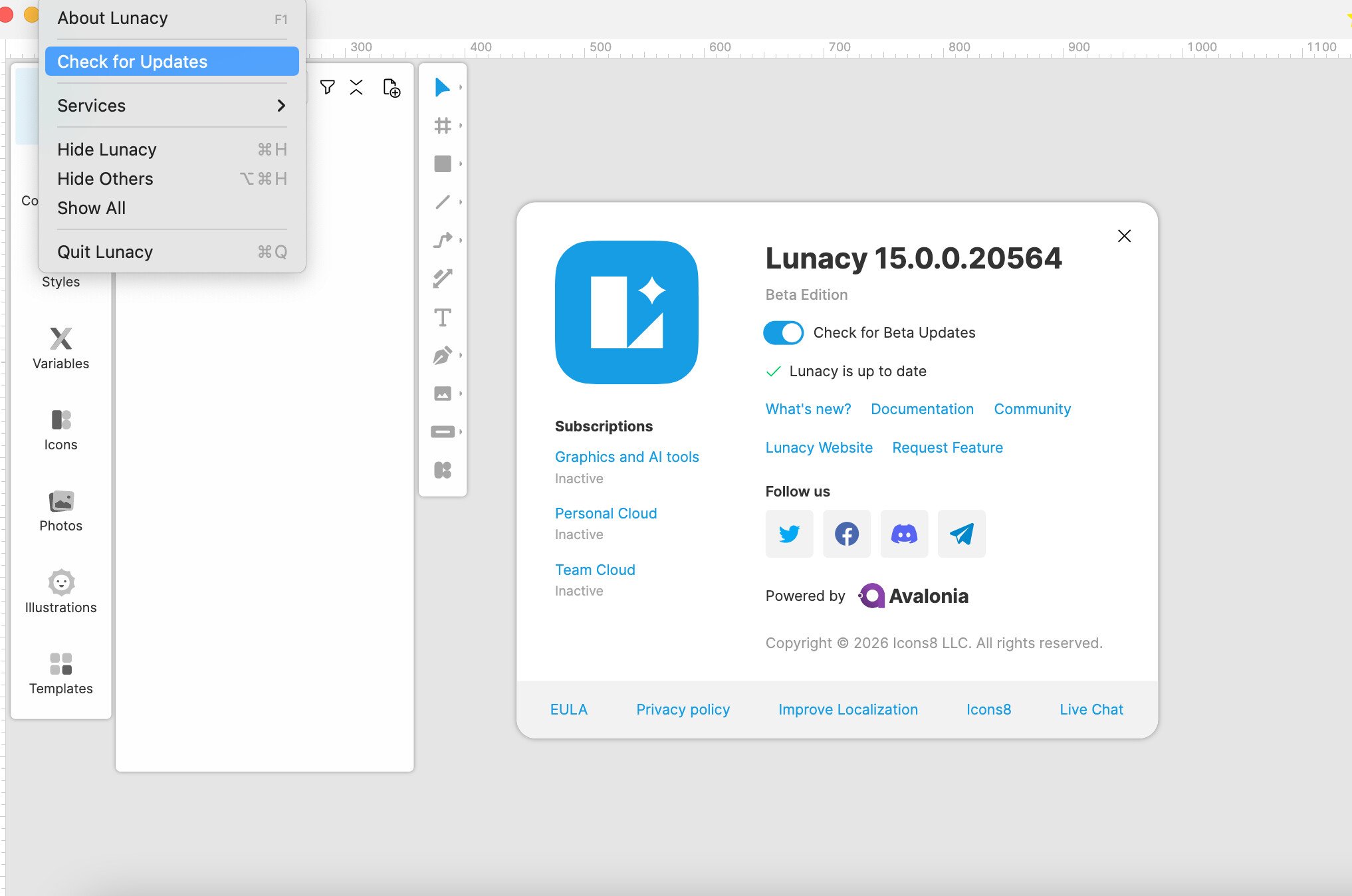Click the "Lunacy is up to date" status text
Screen dimensions: 1352x896
[857, 372]
